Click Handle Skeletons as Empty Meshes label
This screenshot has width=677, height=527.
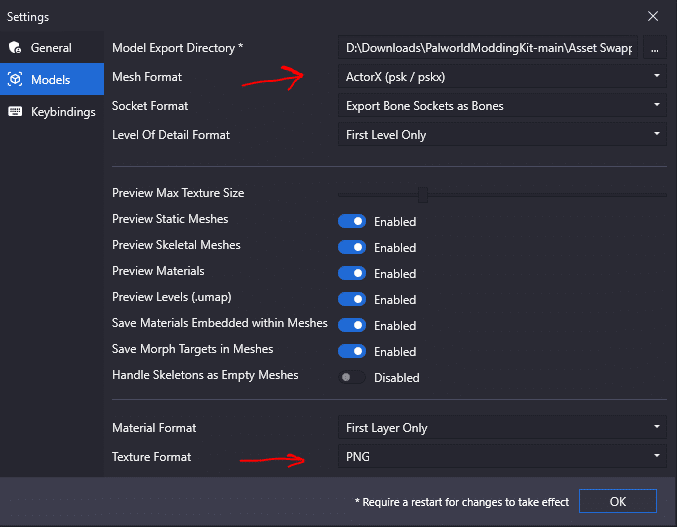tap(205, 375)
